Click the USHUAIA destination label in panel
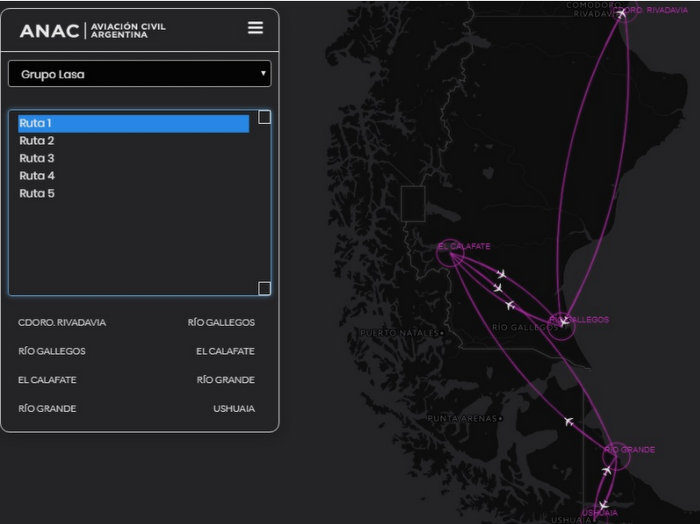Viewport: 700px width, 524px height. [233, 409]
